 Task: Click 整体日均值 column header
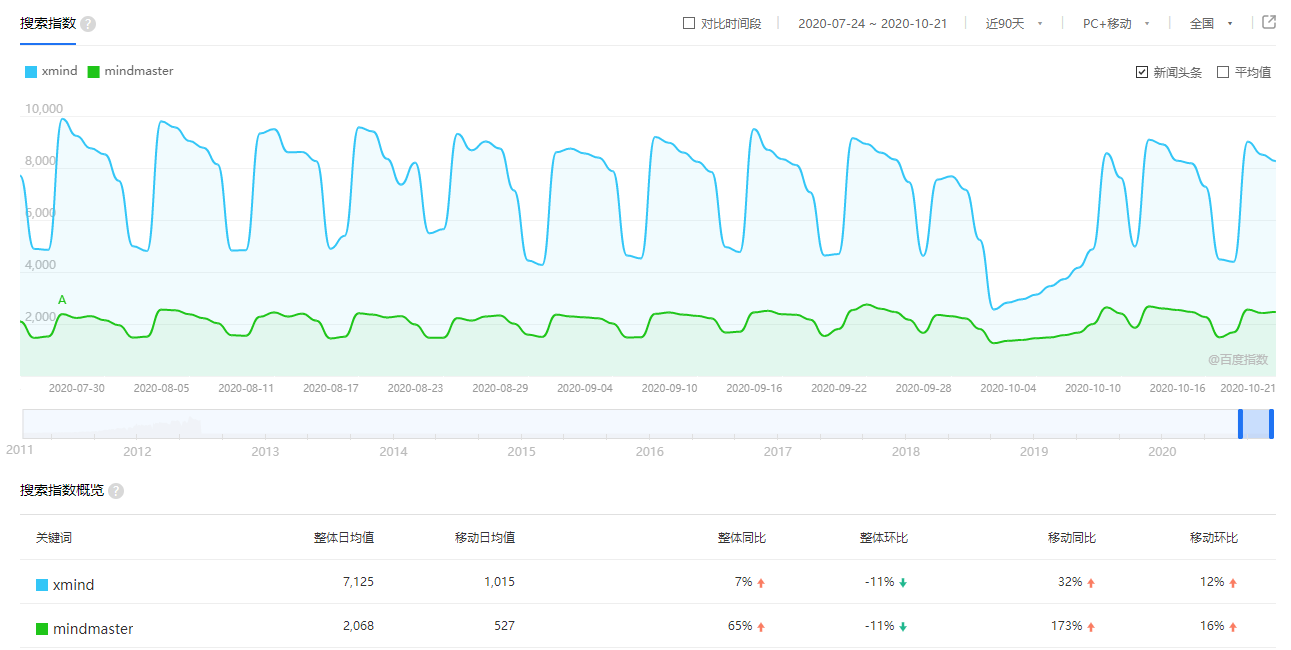click(x=344, y=538)
